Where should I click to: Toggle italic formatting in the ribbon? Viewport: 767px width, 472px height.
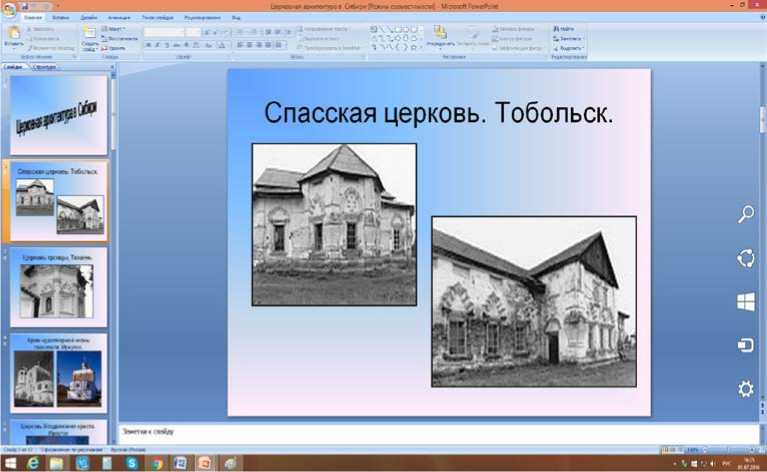click(158, 45)
